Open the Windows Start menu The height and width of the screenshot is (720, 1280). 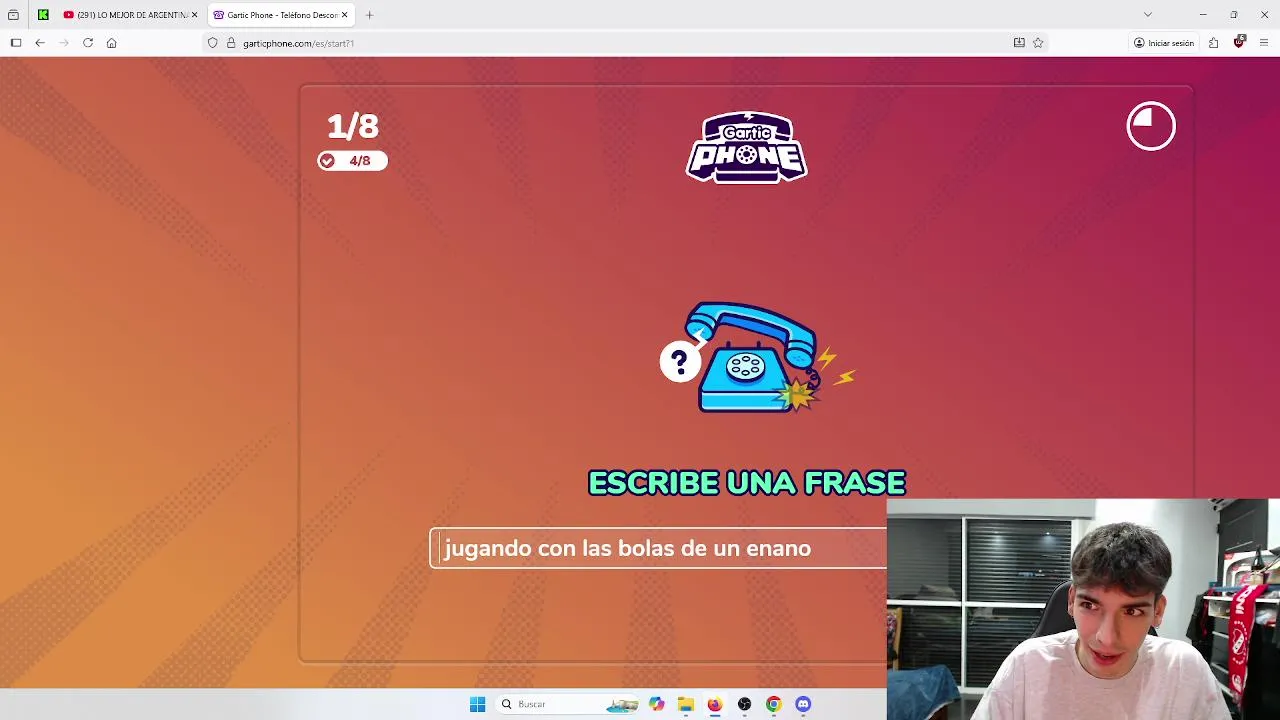coord(477,704)
